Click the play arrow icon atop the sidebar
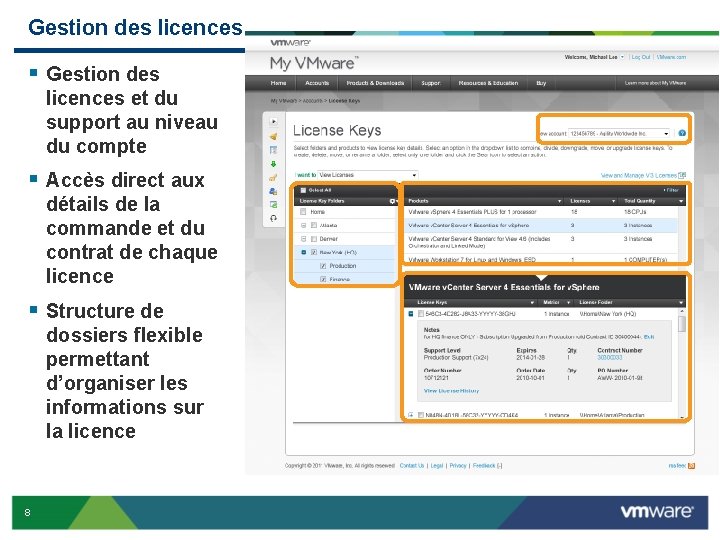Viewport: 720px width, 540px height. [274, 122]
